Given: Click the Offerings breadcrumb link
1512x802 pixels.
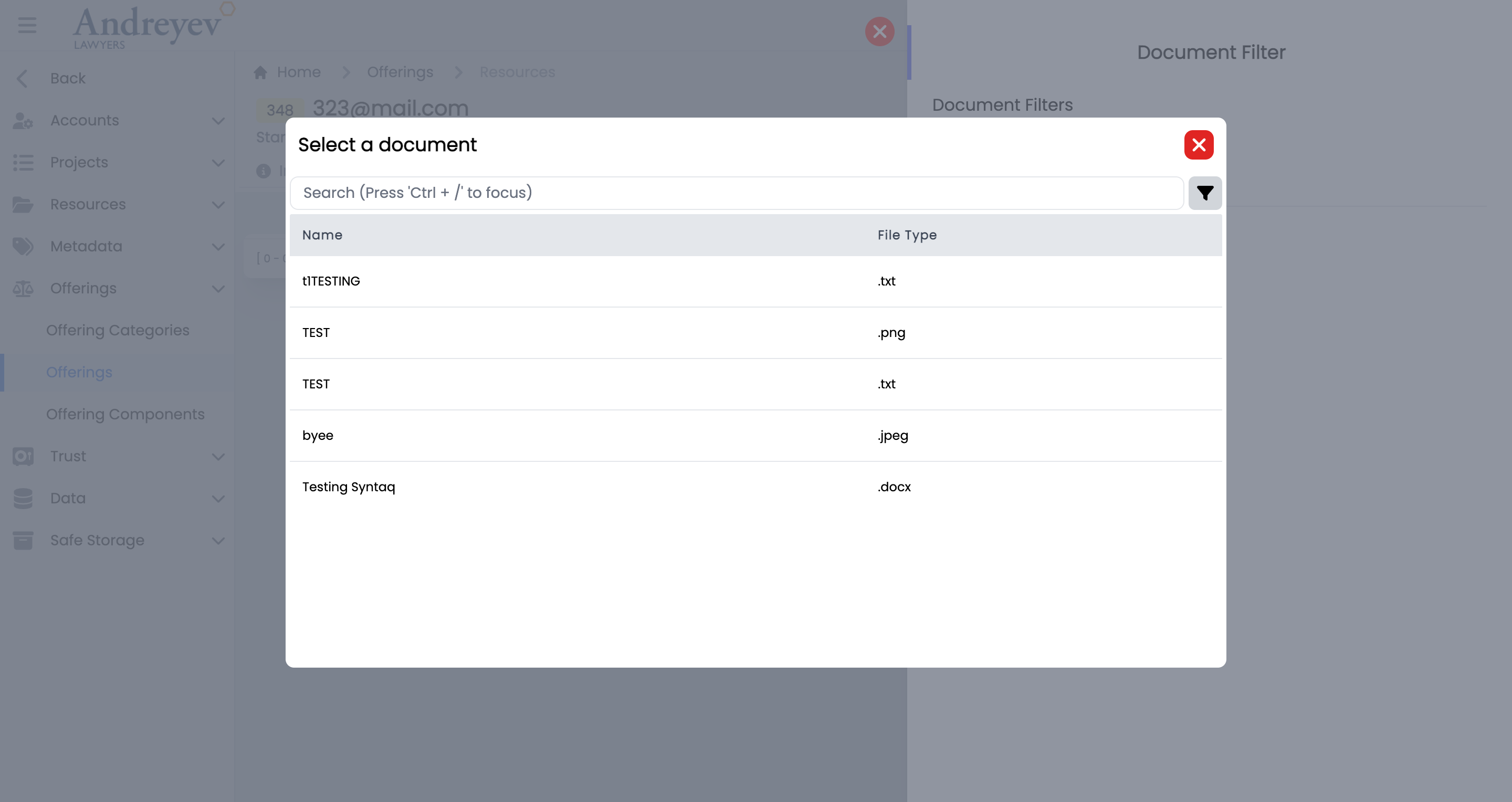Looking at the screenshot, I should pos(400,72).
